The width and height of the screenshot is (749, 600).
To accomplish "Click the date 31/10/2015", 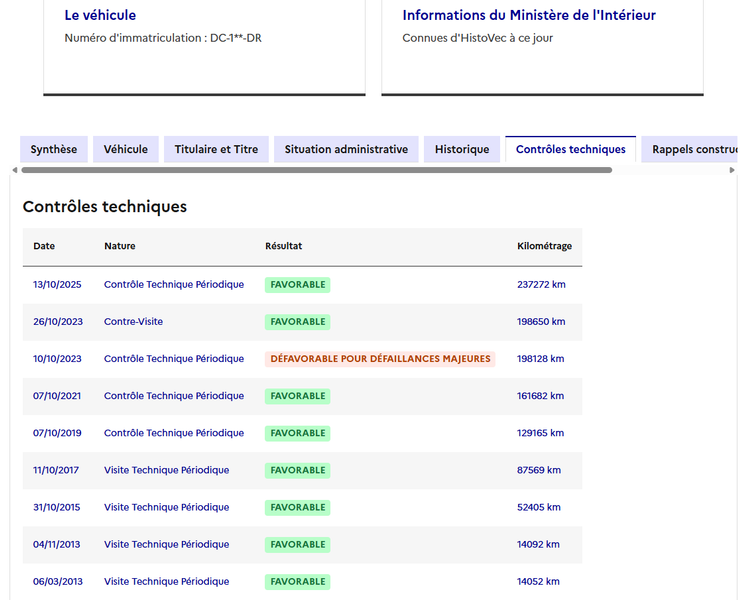I will [x=56, y=507].
